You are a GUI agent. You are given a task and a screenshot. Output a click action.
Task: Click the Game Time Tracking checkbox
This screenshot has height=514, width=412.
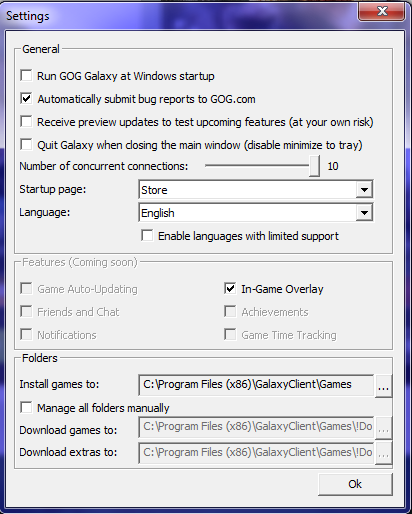pos(230,334)
